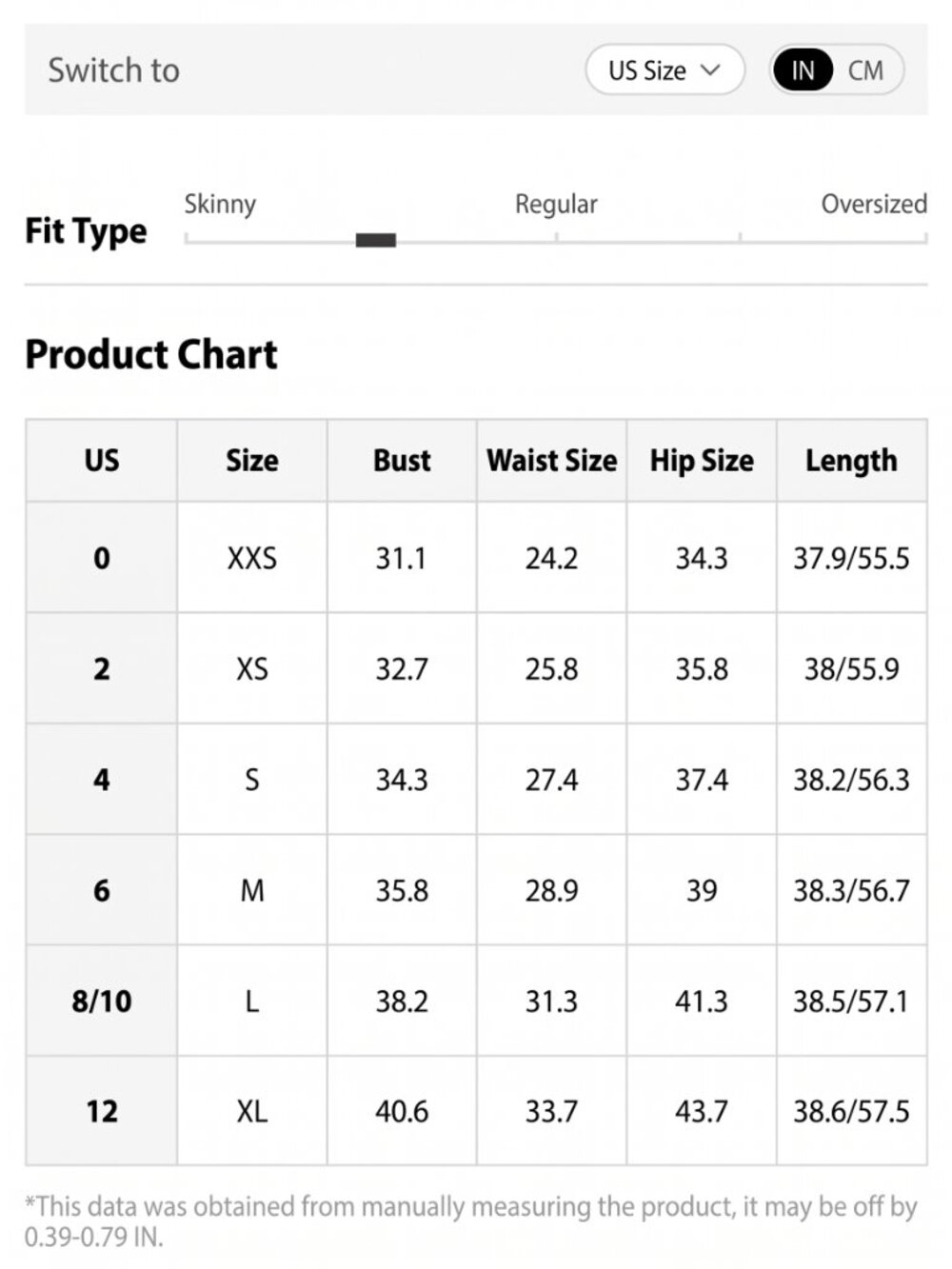Click the XL size cell
This screenshot has width=952, height=1269.
(252, 1111)
